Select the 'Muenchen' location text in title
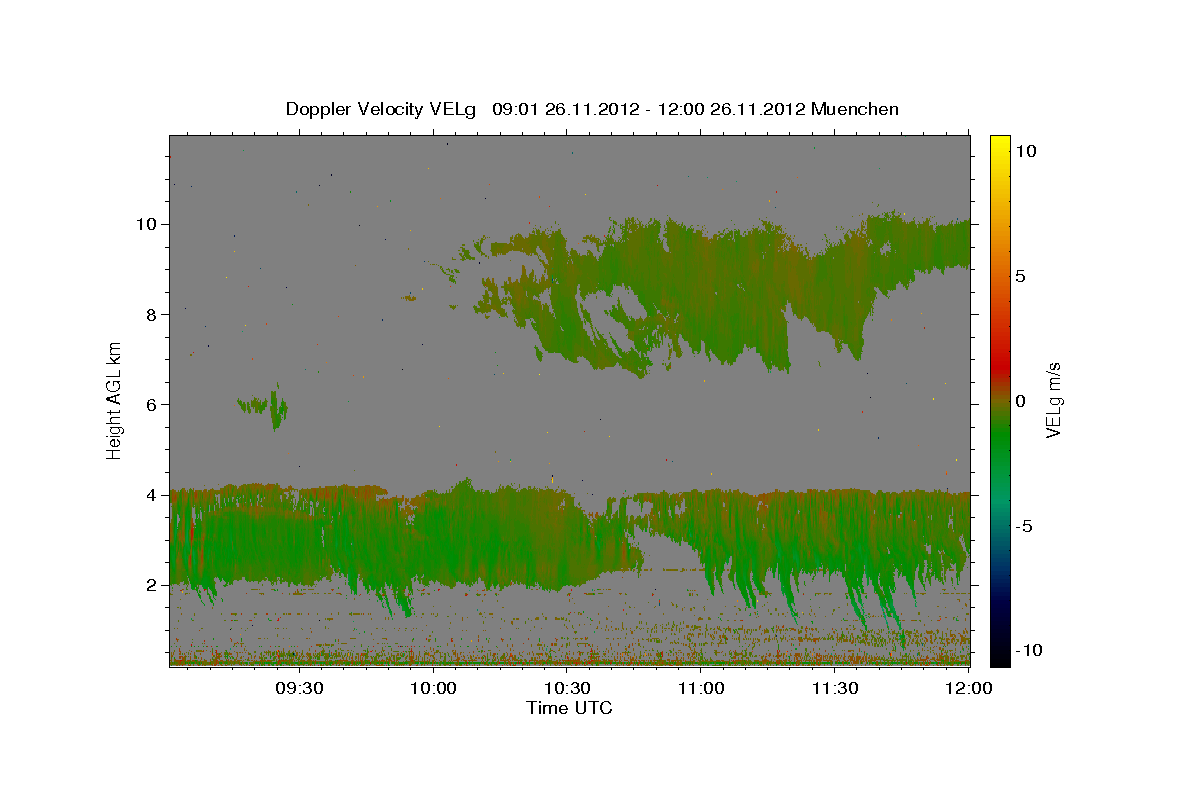The image size is (1200, 800). coord(855,109)
